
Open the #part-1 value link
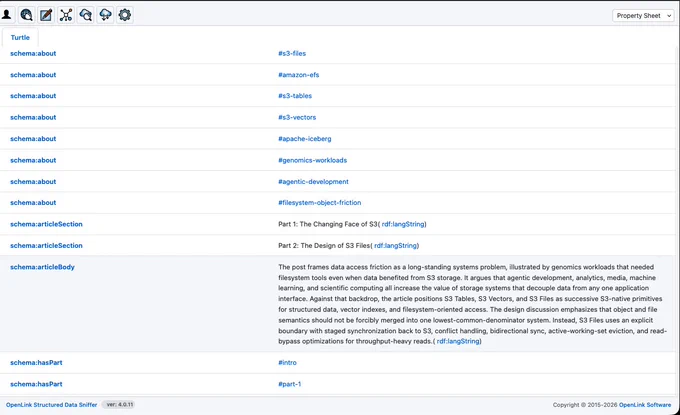pyautogui.click(x=290, y=384)
